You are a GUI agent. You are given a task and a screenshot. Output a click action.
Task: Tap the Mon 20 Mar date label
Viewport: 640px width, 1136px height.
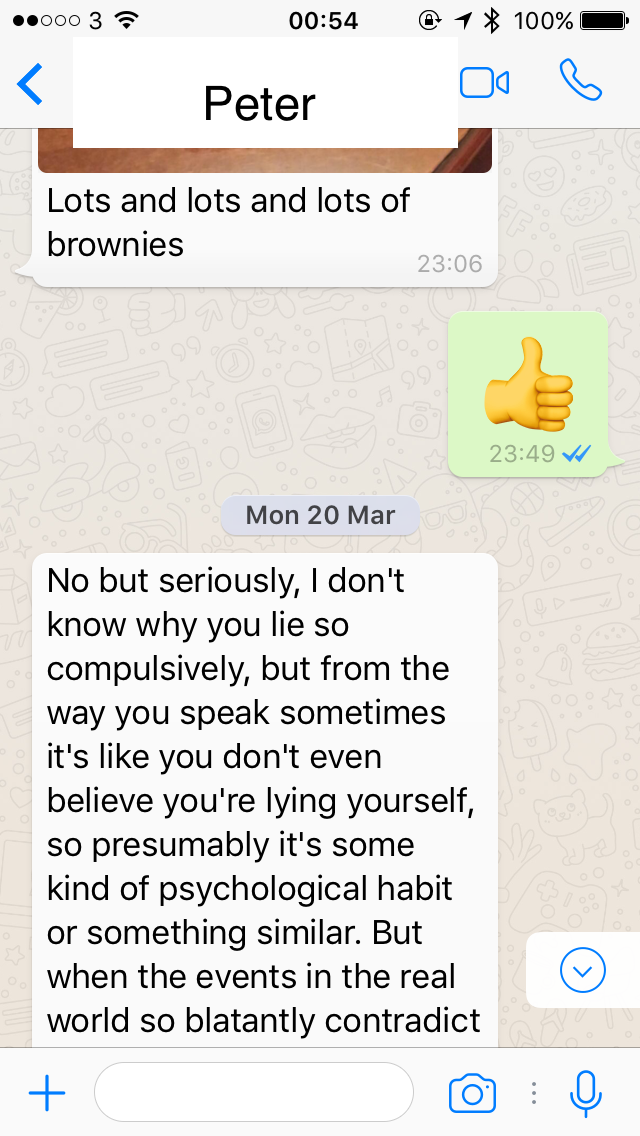320,515
